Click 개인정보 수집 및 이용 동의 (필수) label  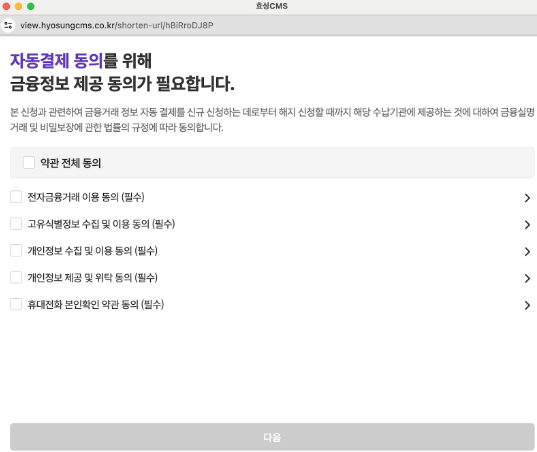point(92,251)
